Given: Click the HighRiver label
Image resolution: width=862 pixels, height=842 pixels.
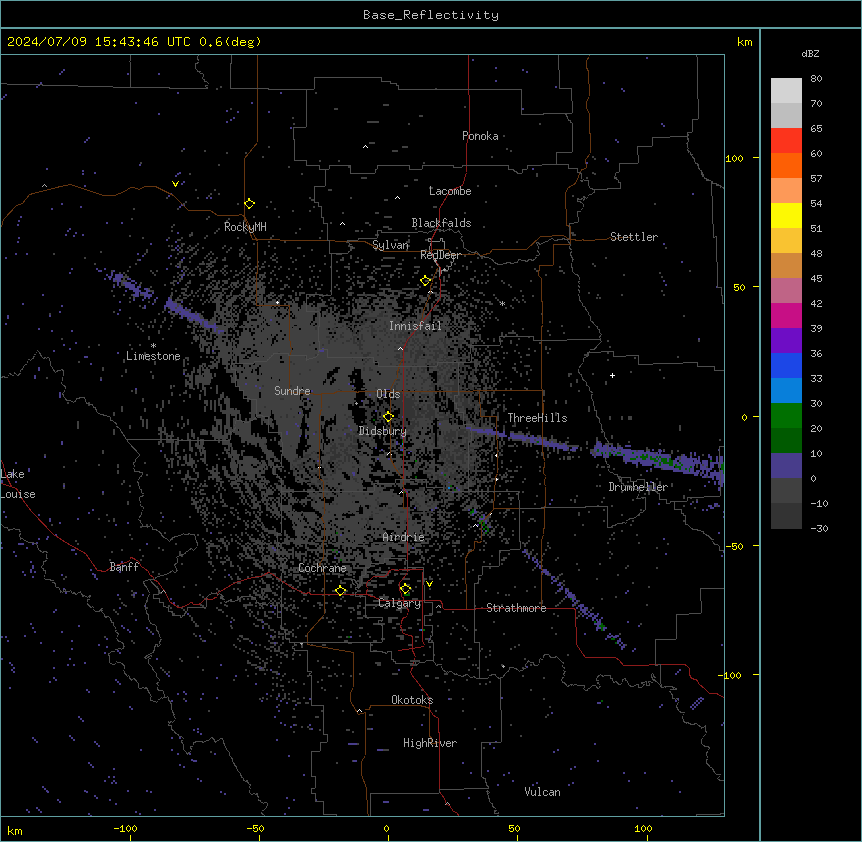Looking at the screenshot, I should (430, 743).
